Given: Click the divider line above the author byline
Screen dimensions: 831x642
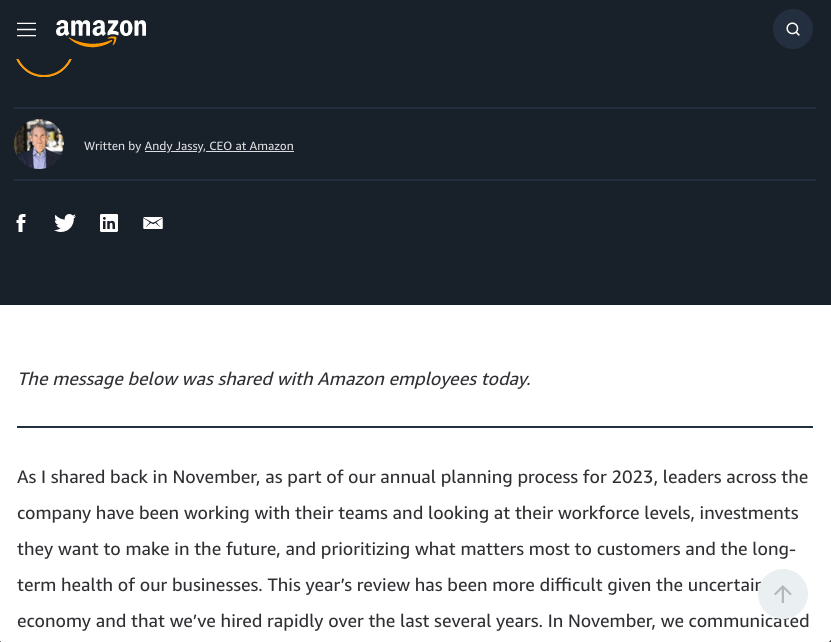Looking at the screenshot, I should coord(415,108).
